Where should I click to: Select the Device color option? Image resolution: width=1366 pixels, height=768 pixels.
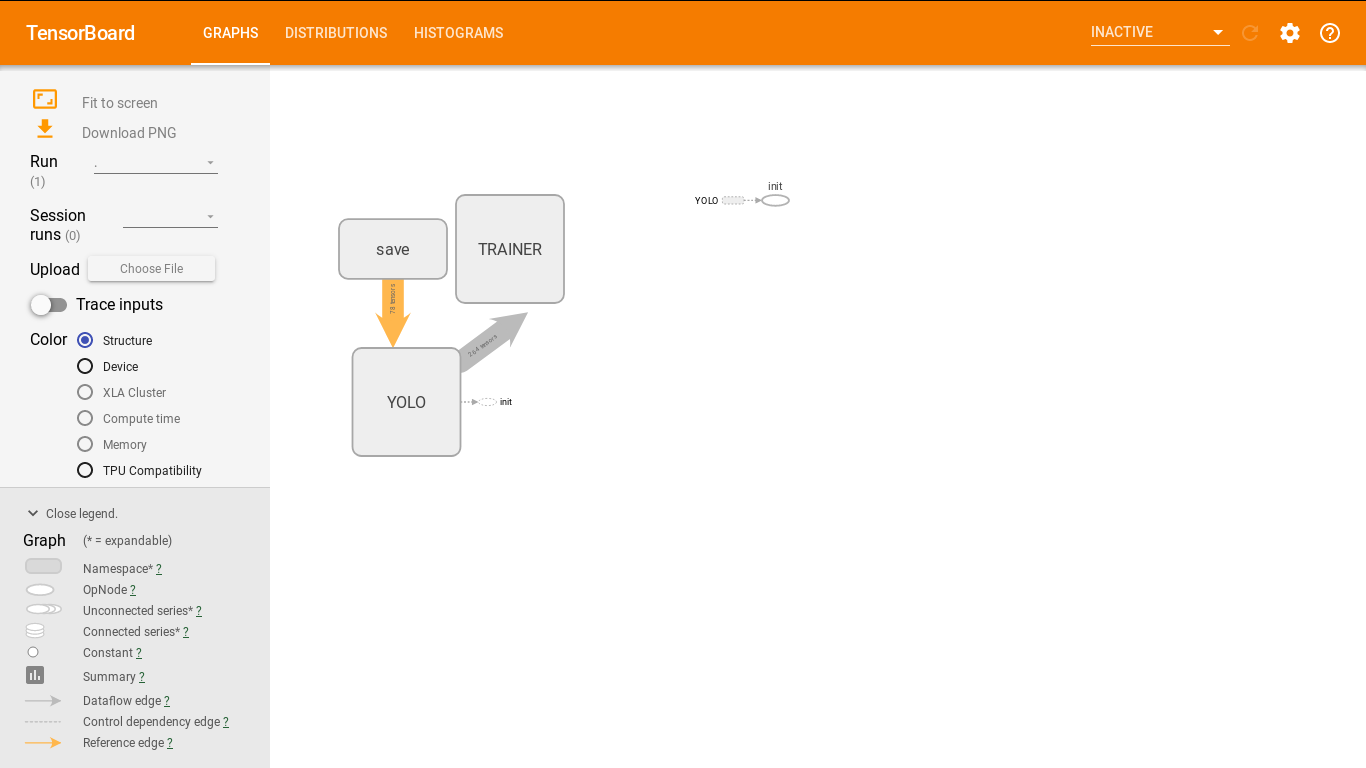pos(85,366)
